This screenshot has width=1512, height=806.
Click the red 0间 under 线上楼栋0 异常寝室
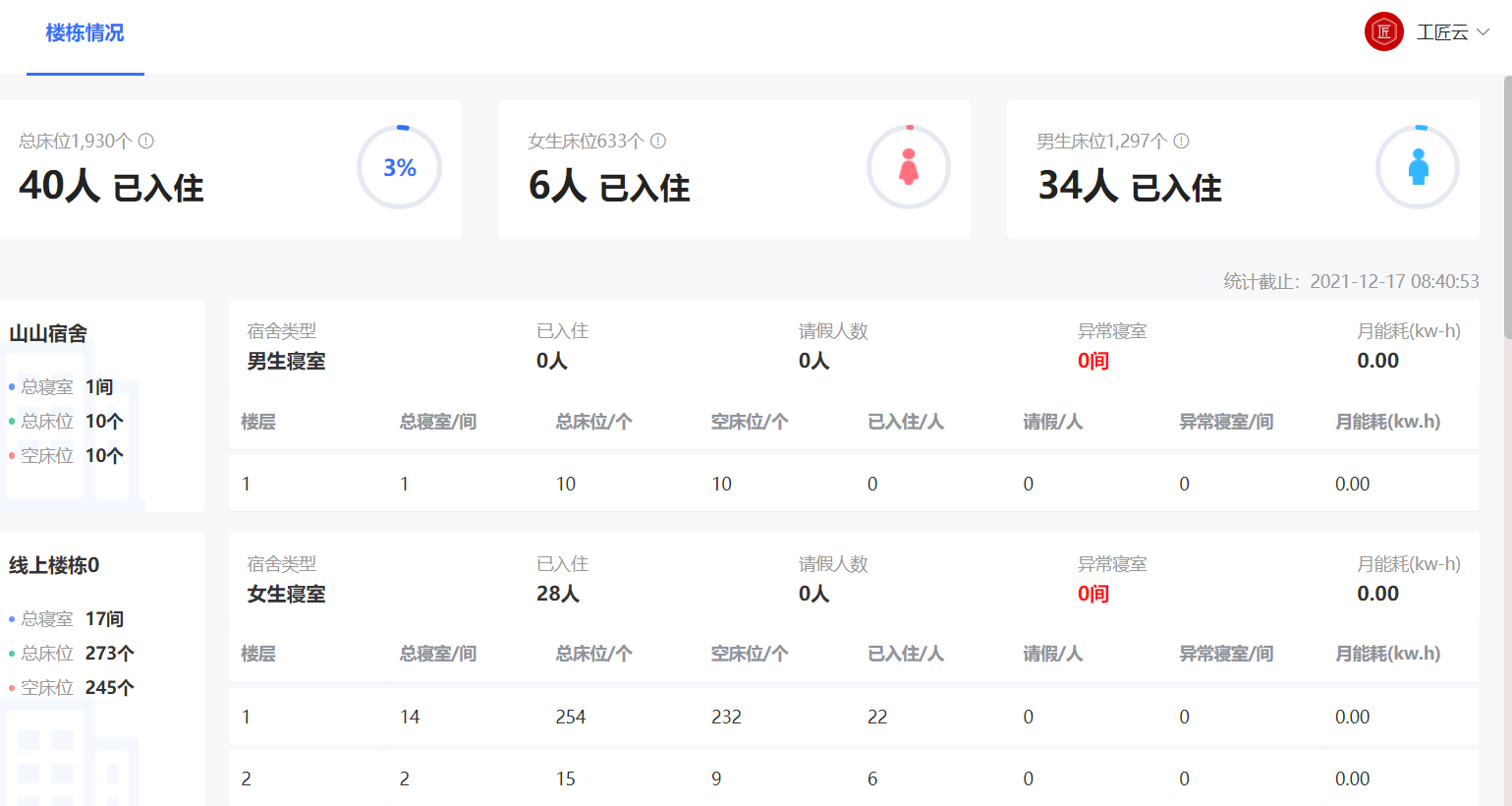point(1092,594)
